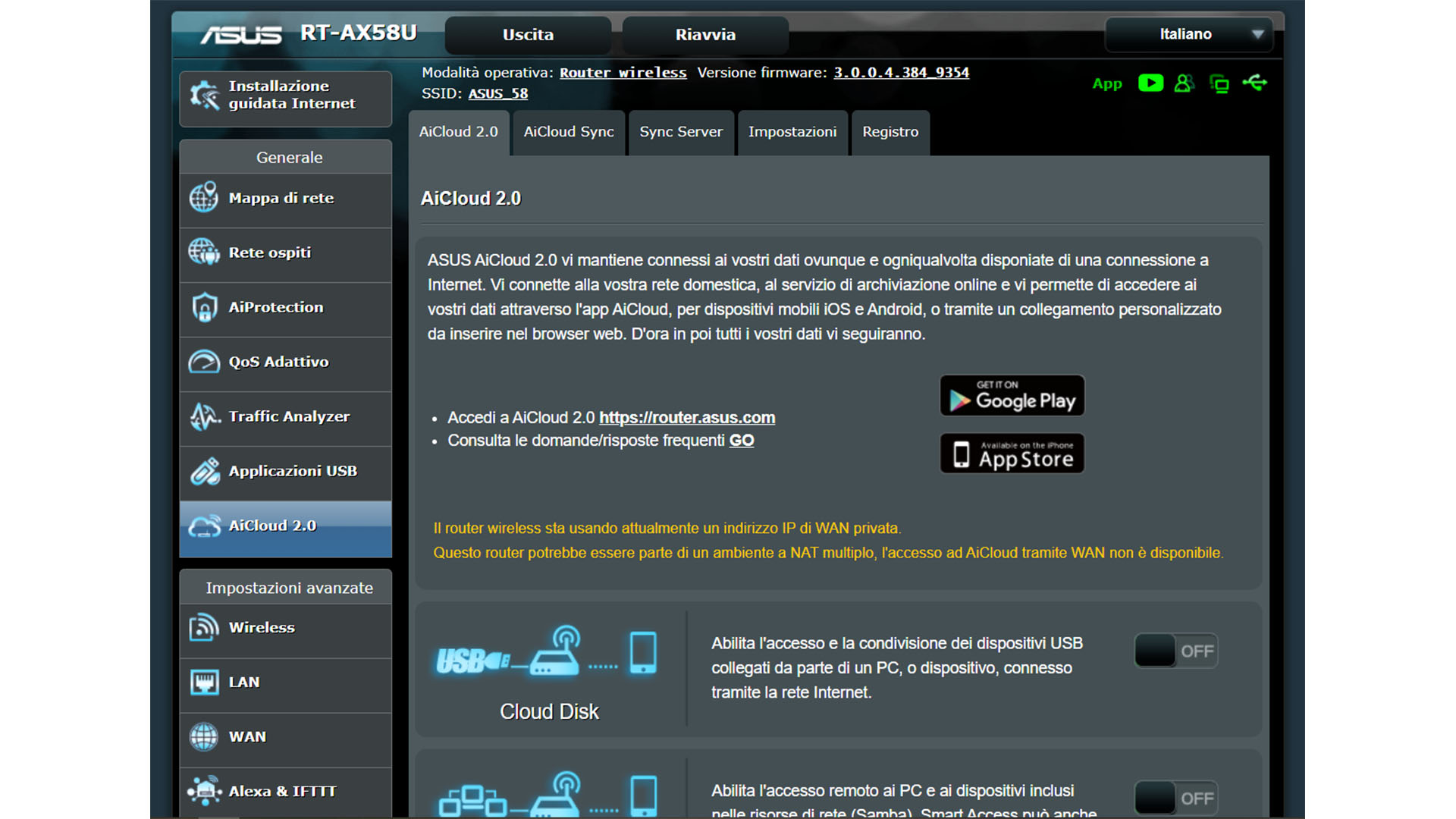Switch to the AiCloud 2.0 tab
The image size is (1456, 819).
[x=459, y=132]
